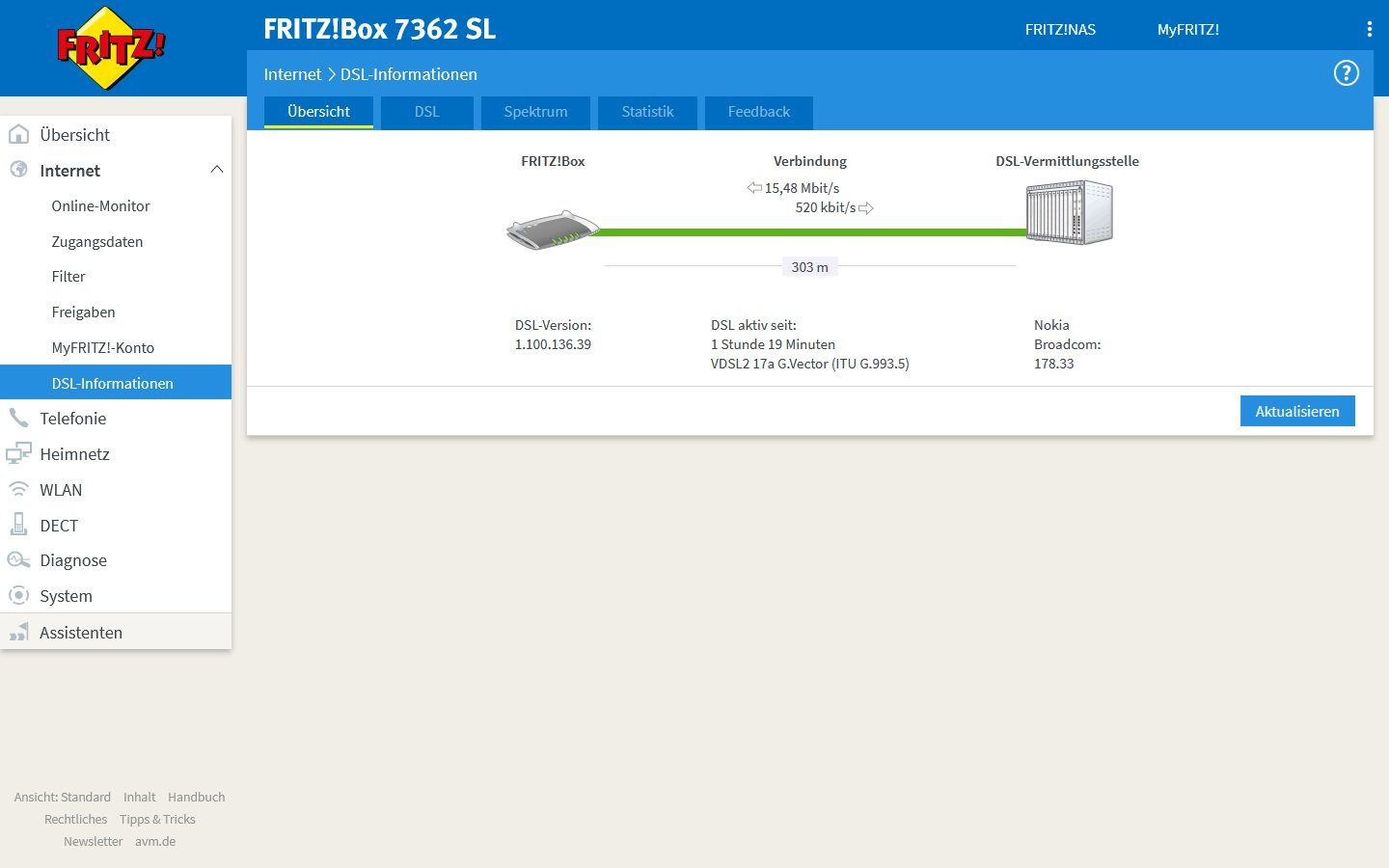Open the Übersicht sidebar item
Screen dimensions: 1389x868
[x=116, y=134]
